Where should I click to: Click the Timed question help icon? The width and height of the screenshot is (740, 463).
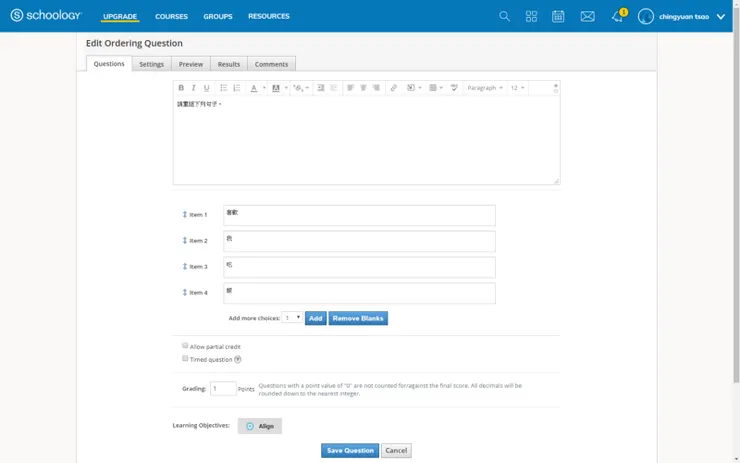coord(238,359)
